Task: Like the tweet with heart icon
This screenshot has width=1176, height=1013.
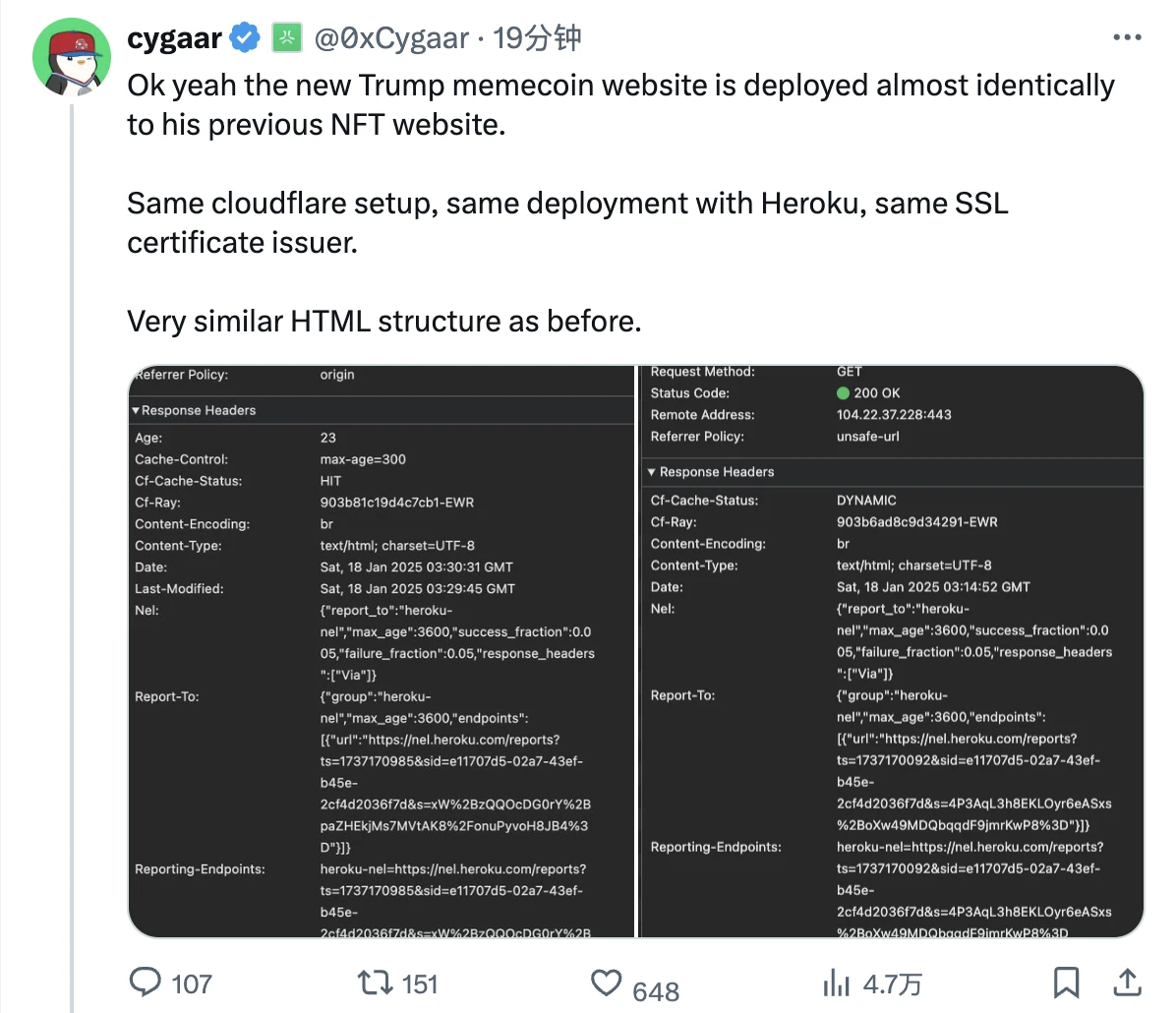Action: click(x=606, y=983)
